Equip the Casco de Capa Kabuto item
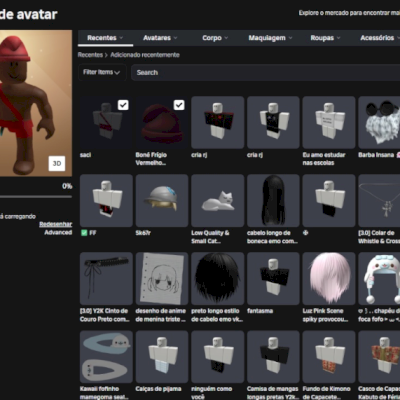400x400 pixels. (379, 357)
